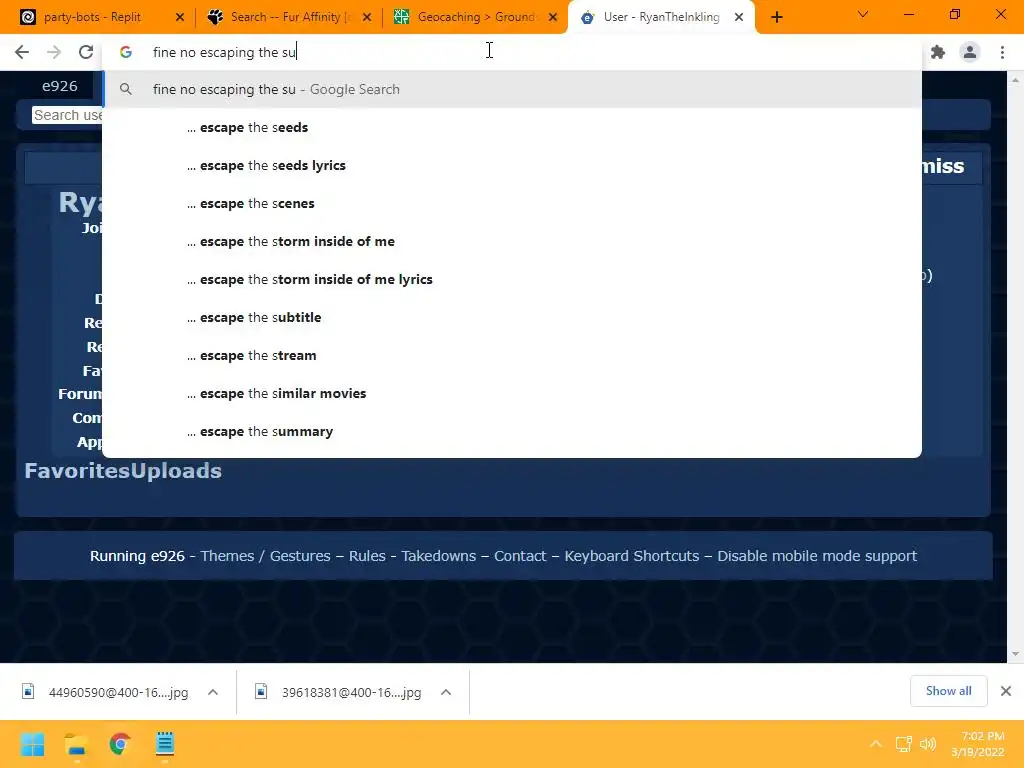Choose suggestion escape the seeds lyrics
This screenshot has width=1024, height=768.
[x=512, y=165]
